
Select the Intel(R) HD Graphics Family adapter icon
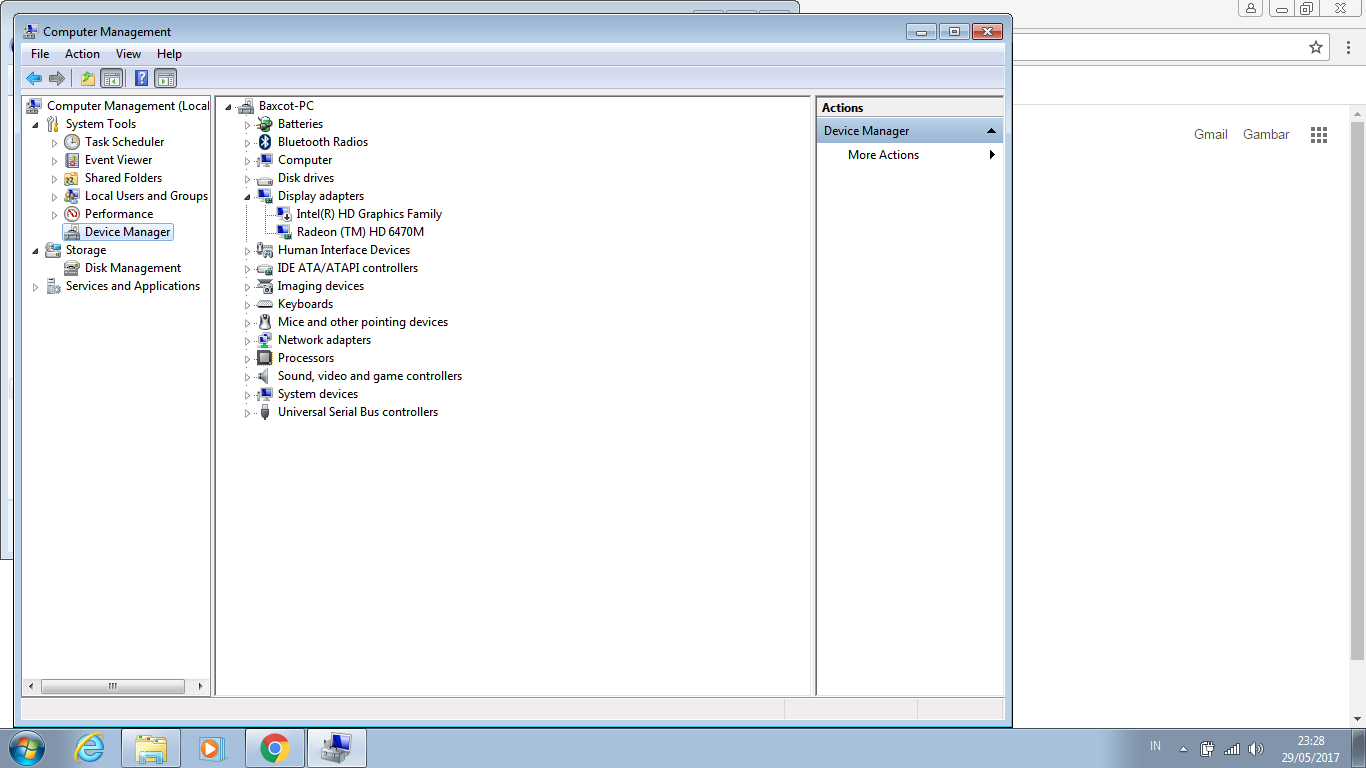pos(284,214)
